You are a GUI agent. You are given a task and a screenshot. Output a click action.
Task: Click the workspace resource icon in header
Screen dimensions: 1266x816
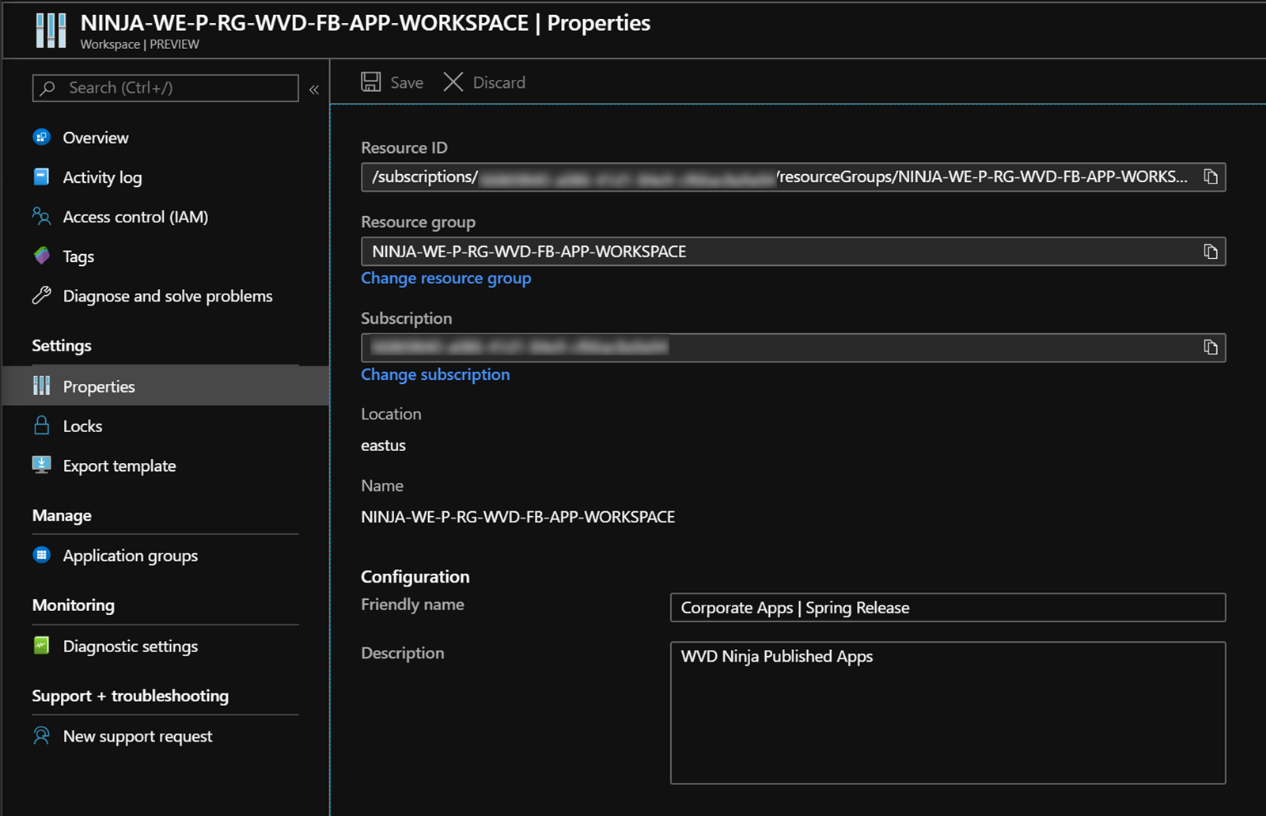click(x=51, y=31)
